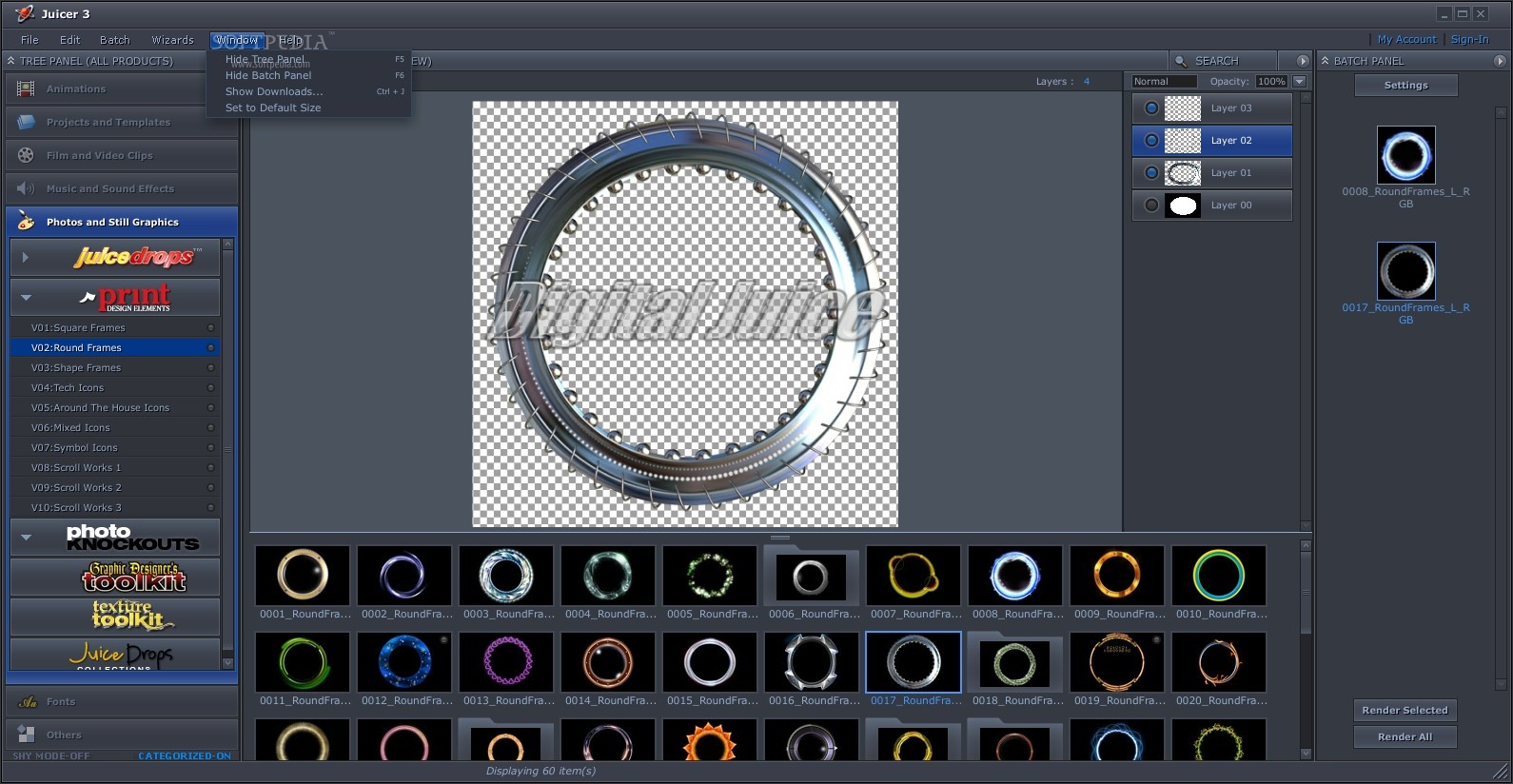The width and height of the screenshot is (1513, 784).
Task: Select Photos and Still Graphics category
Action: (122, 223)
